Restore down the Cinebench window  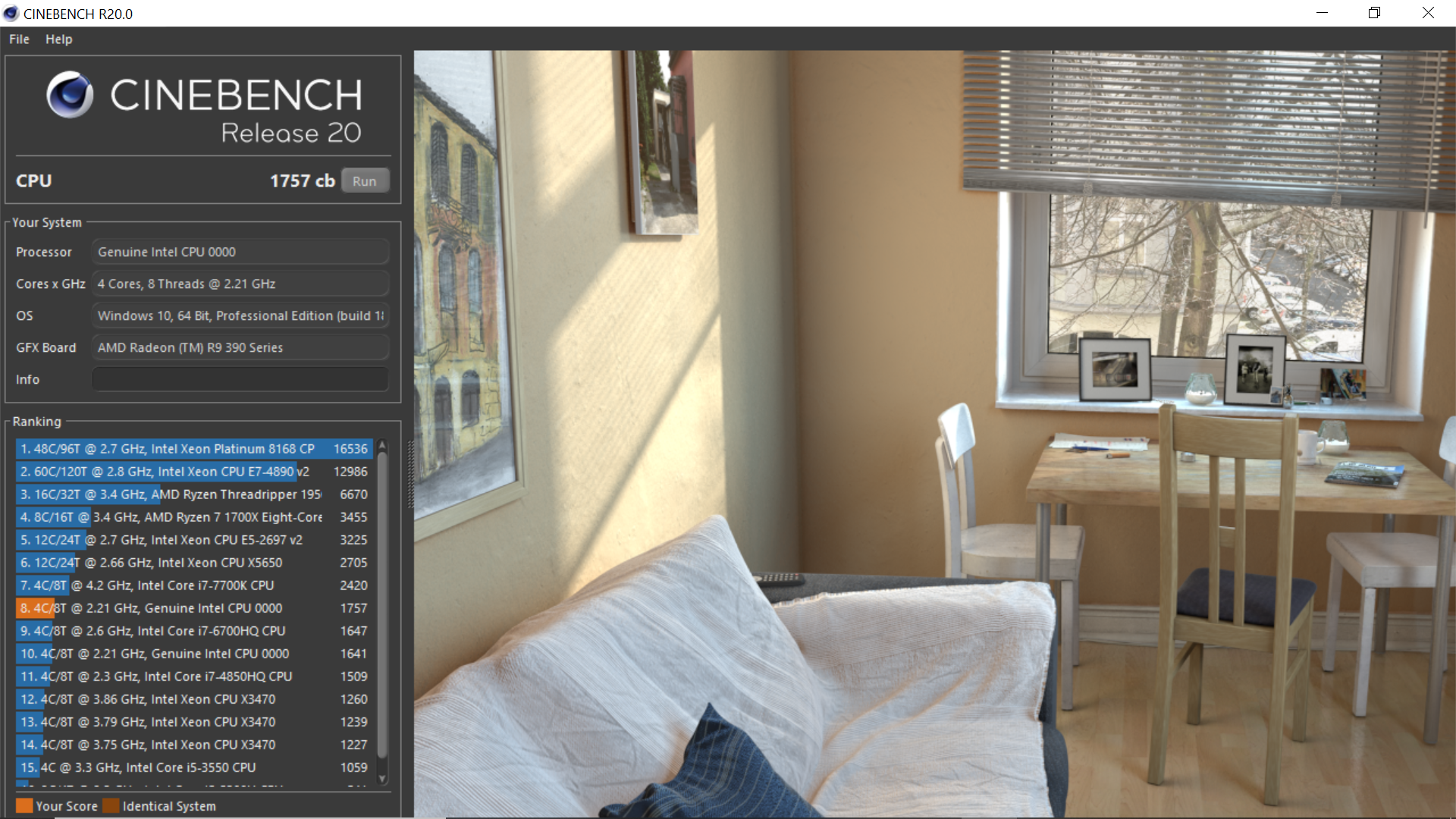point(1374,13)
